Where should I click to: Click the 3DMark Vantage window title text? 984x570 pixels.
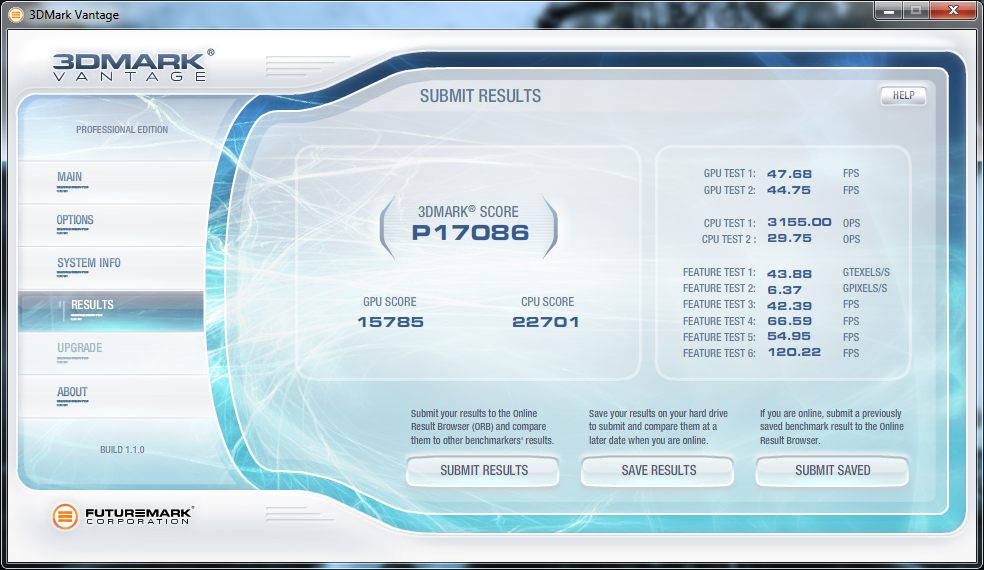pyautogui.click(x=74, y=14)
